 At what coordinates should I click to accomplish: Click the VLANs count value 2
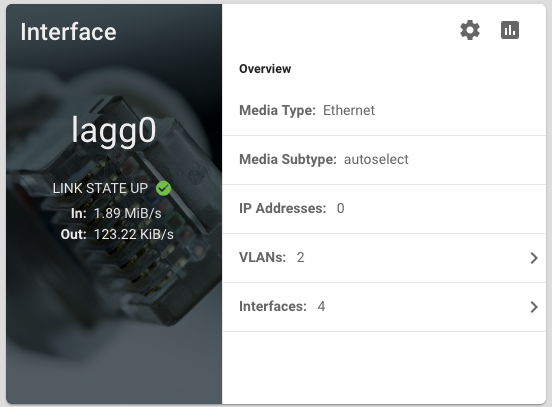(300, 258)
